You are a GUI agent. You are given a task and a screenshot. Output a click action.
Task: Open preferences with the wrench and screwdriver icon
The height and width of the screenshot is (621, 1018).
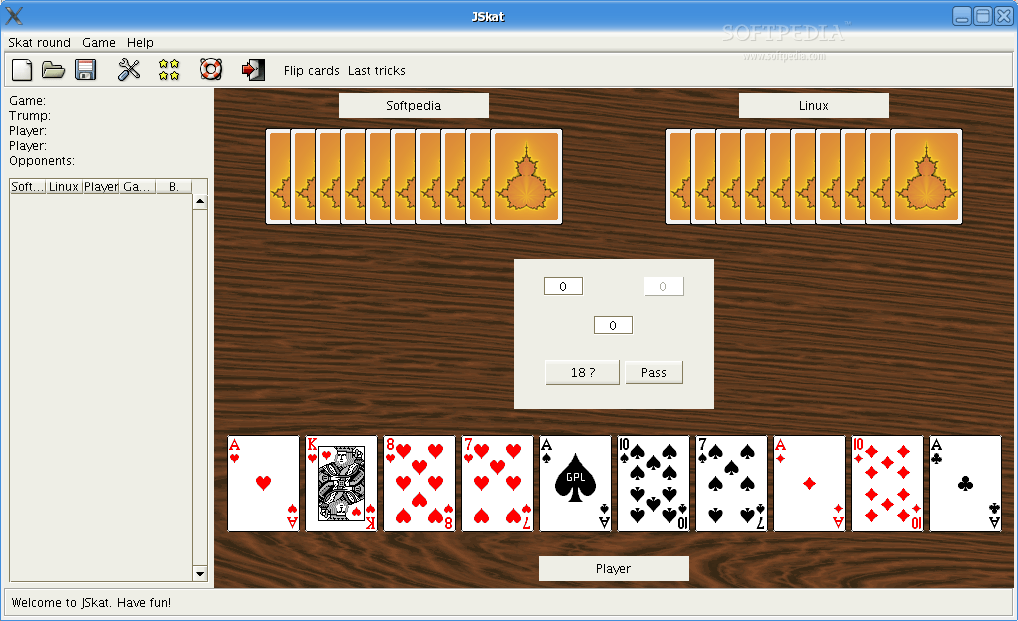coord(129,69)
